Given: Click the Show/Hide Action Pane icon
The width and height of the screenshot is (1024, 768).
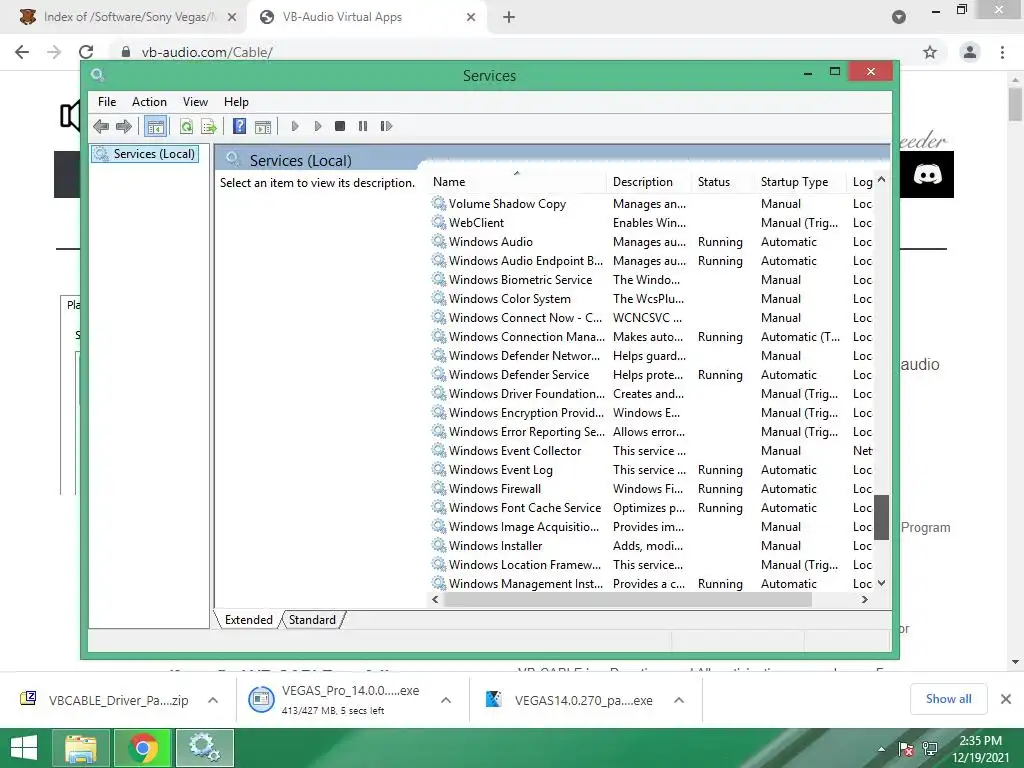Looking at the screenshot, I should tap(263, 127).
